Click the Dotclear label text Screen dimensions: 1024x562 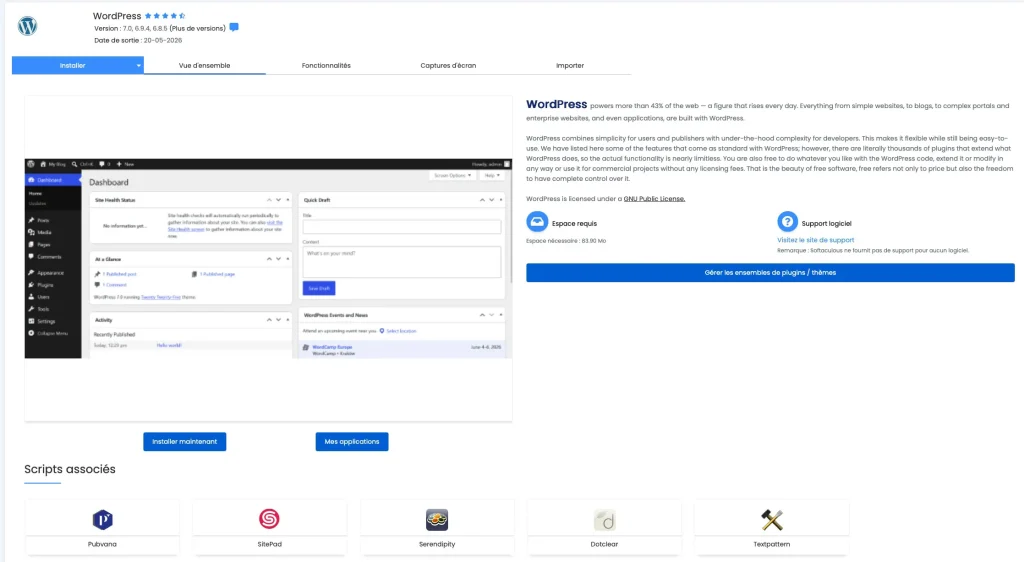coord(604,544)
